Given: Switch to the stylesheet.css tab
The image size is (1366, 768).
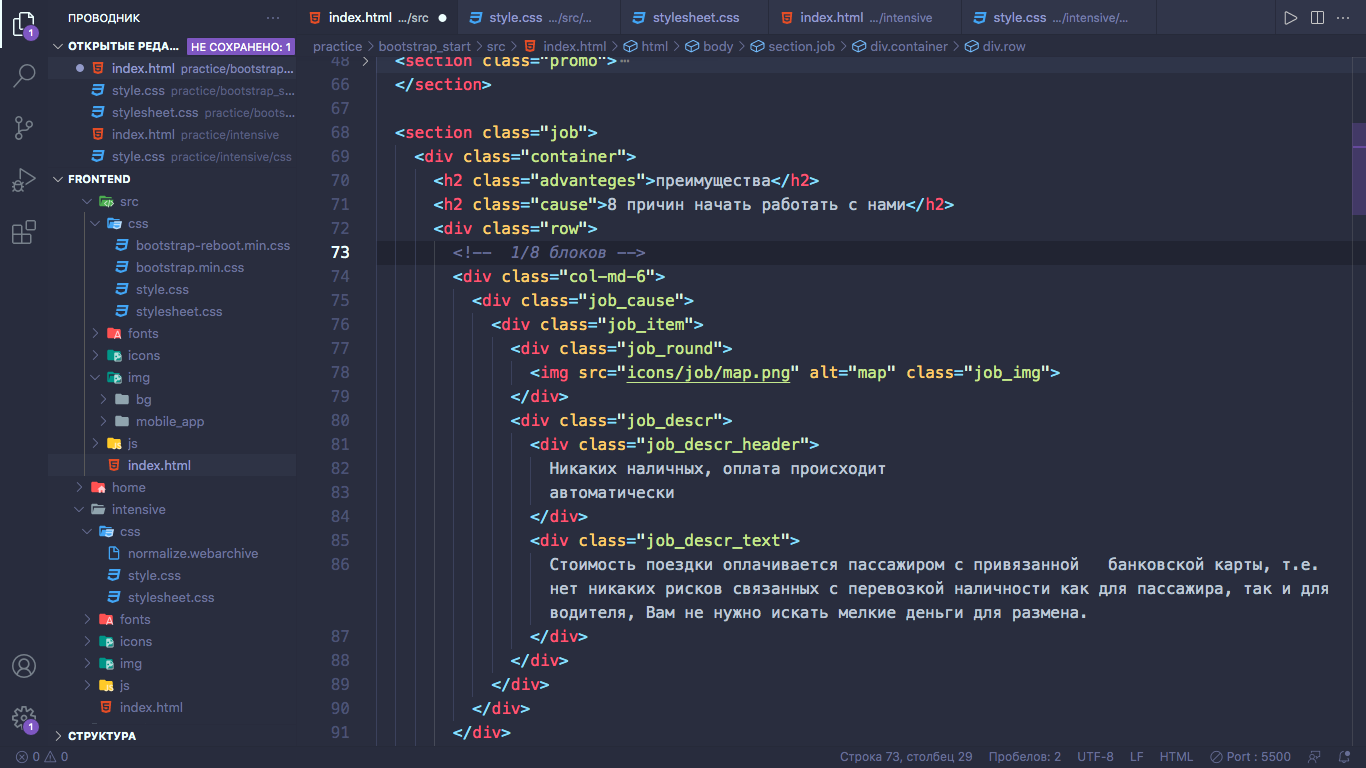Looking at the screenshot, I should [695, 18].
